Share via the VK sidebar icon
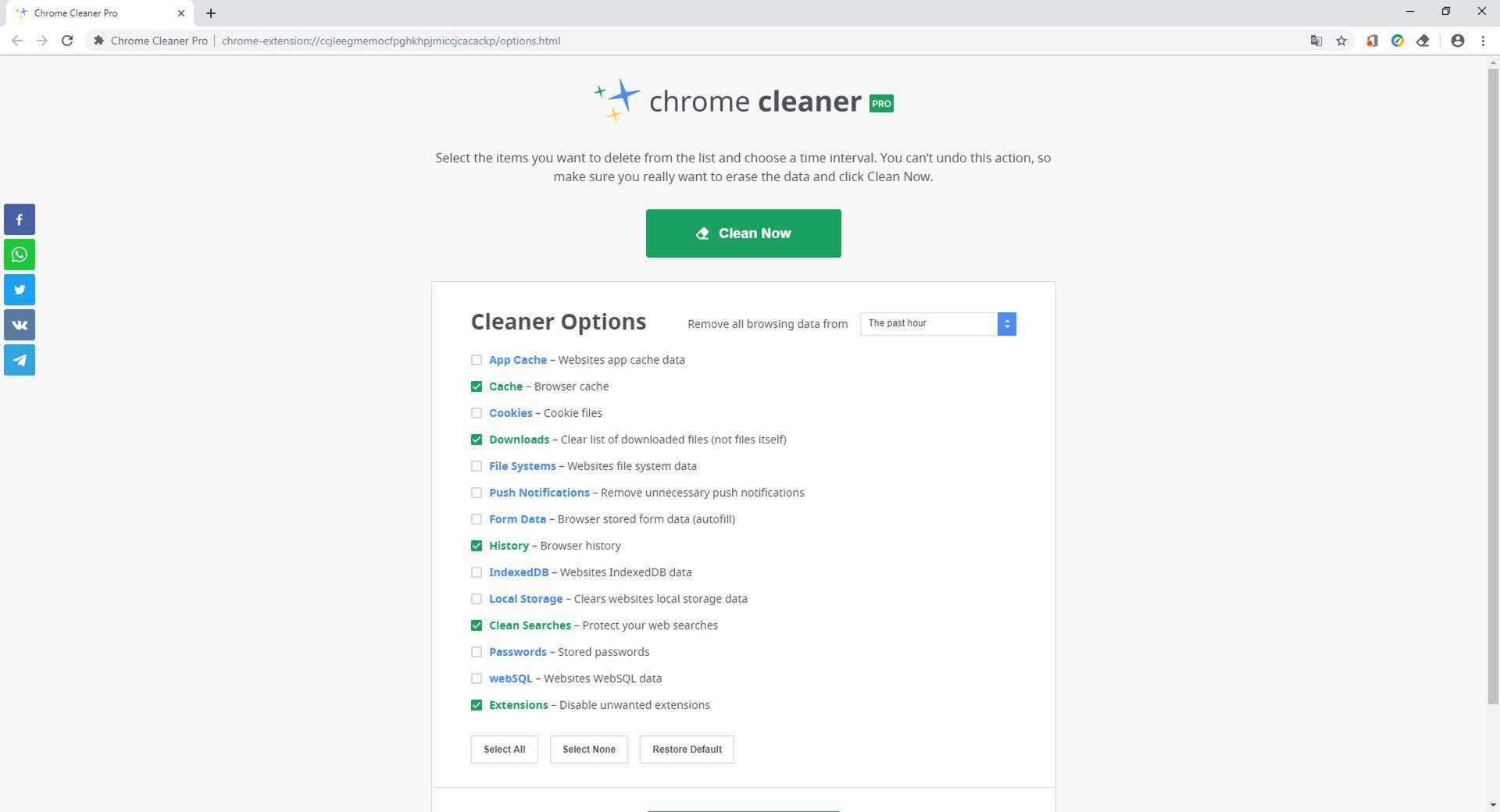Screen dimensions: 1500x812 (19, 325)
